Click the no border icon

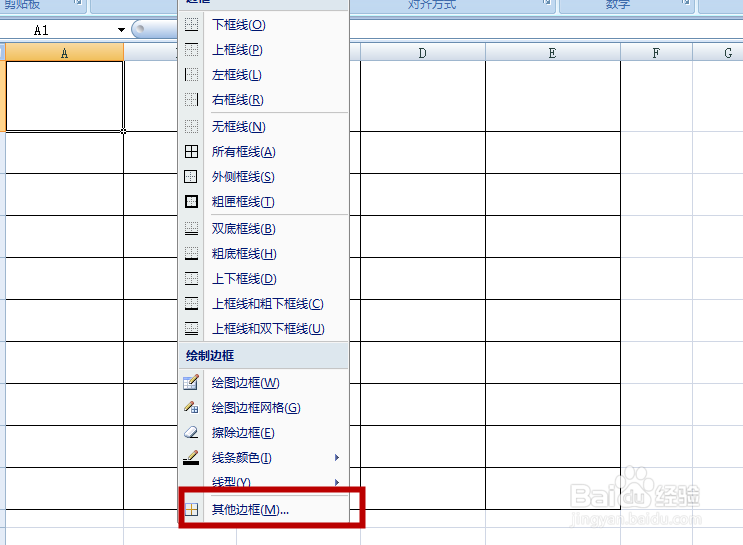pos(191,127)
